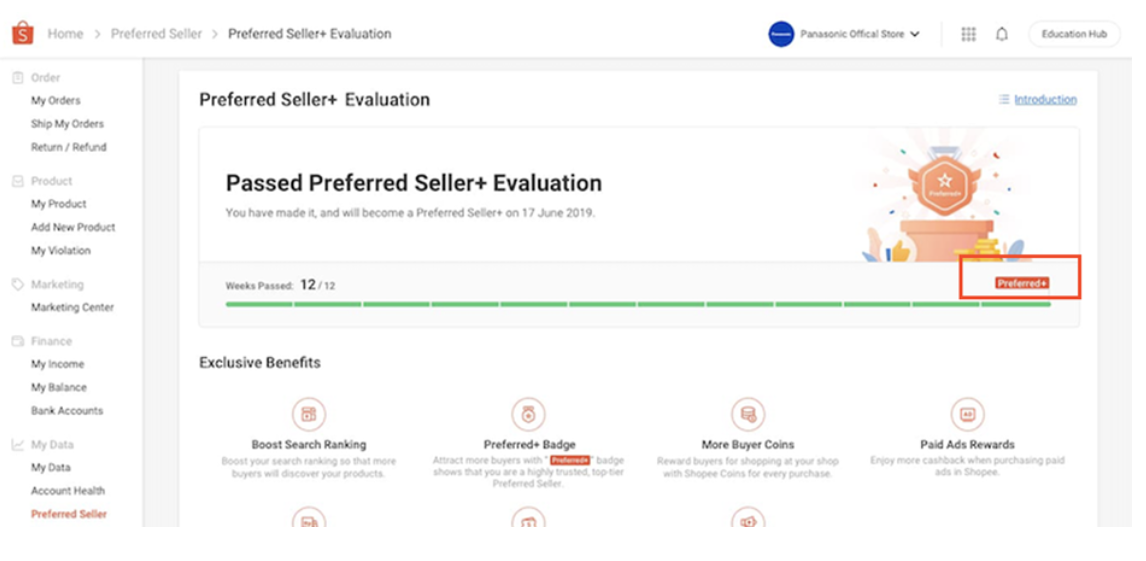The height and width of the screenshot is (561, 1146).
Task: Click the Shopee logo icon
Action: 22,33
